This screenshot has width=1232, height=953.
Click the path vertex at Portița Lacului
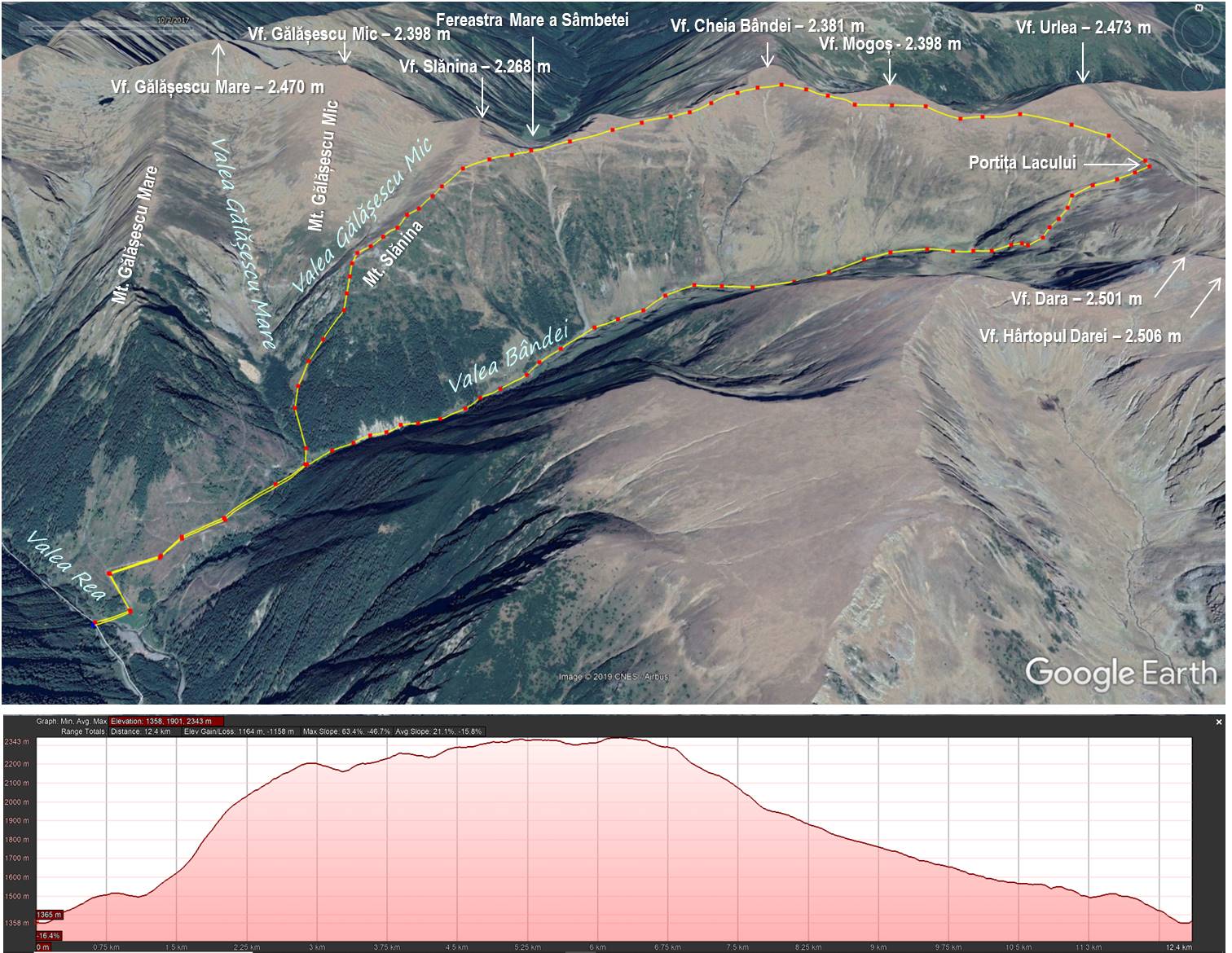coord(1148,165)
